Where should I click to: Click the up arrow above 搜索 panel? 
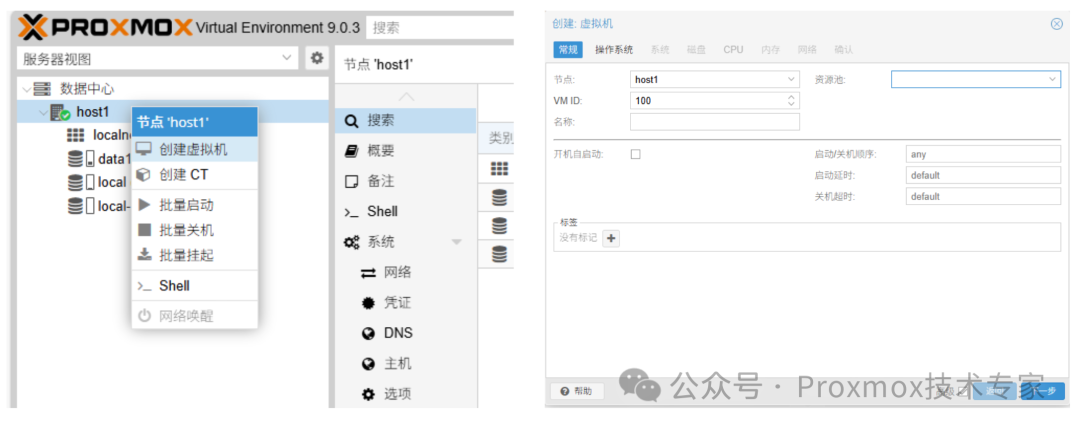(406, 96)
